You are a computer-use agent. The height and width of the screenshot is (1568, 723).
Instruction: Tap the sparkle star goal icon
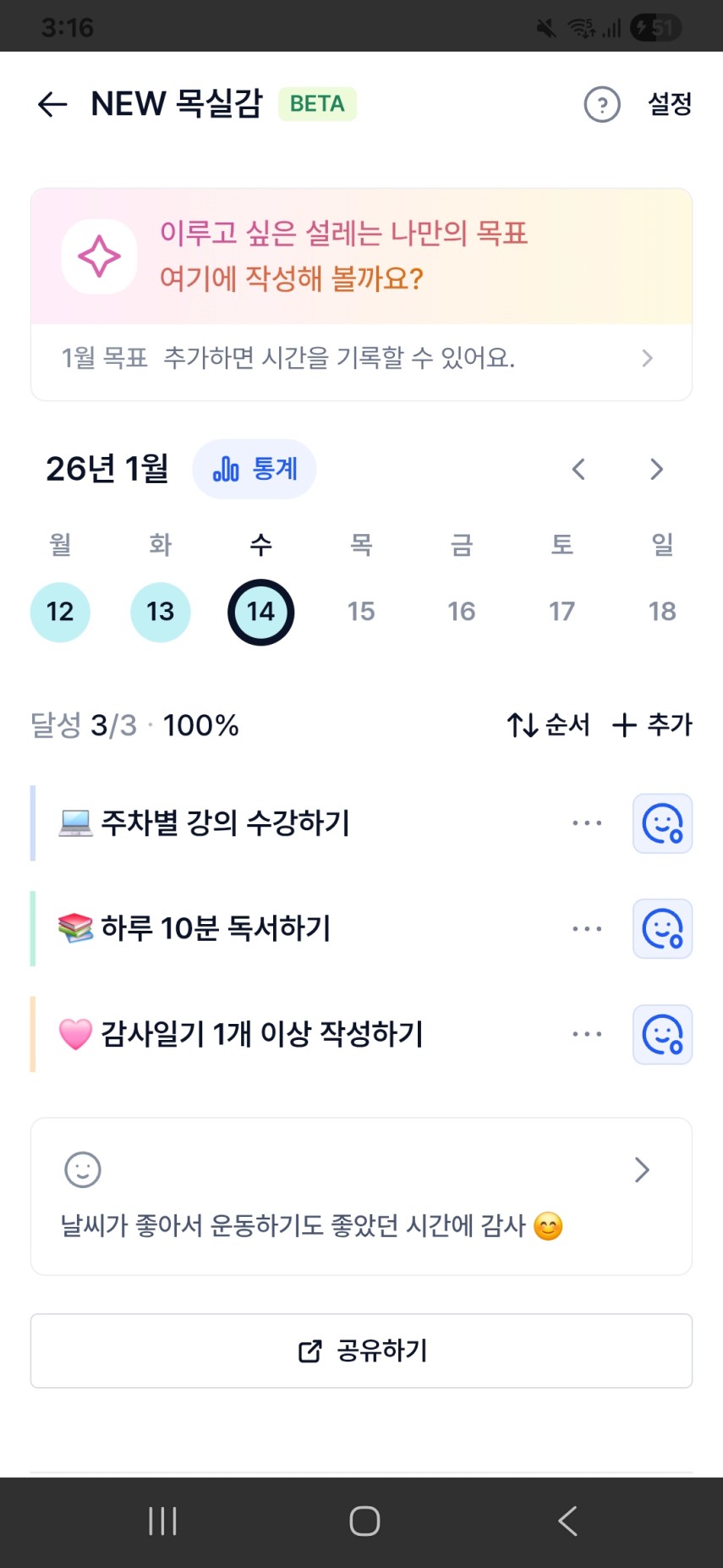coord(99,256)
